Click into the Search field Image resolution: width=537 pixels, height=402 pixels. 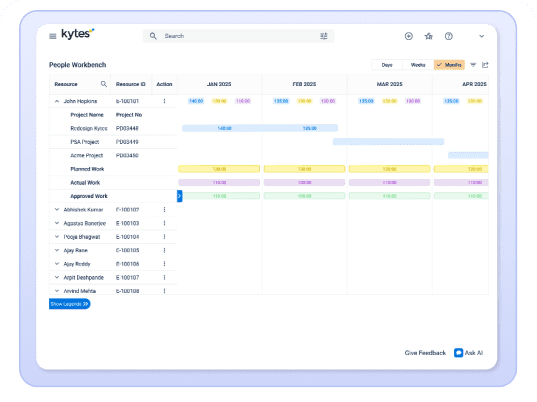coord(238,36)
